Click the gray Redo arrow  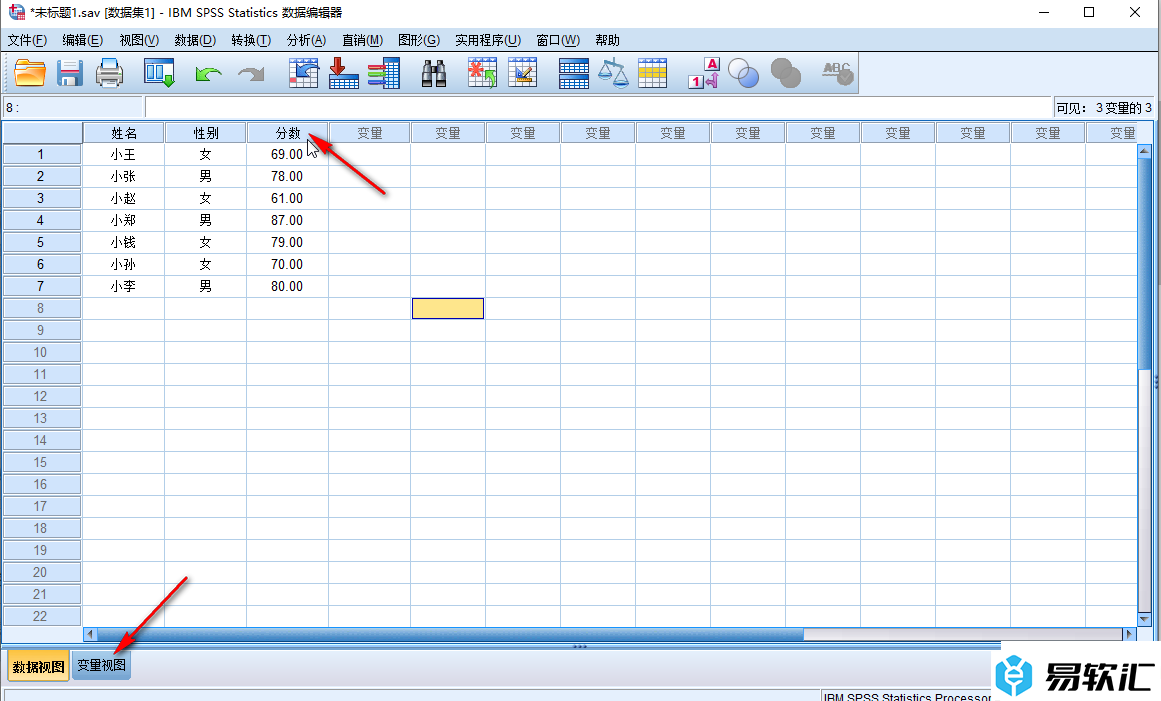(251, 73)
